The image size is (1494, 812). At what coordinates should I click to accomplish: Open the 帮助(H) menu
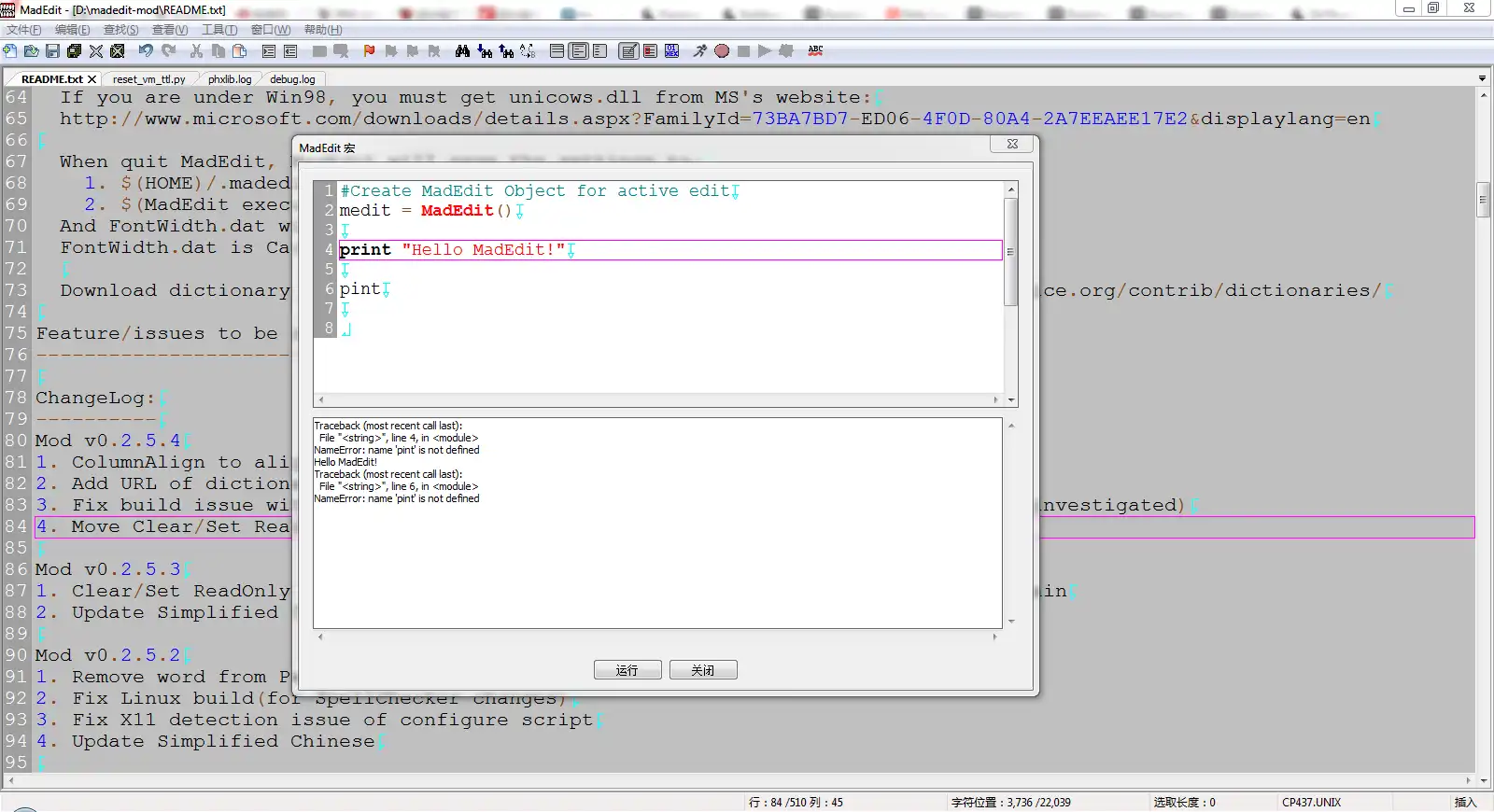click(323, 30)
